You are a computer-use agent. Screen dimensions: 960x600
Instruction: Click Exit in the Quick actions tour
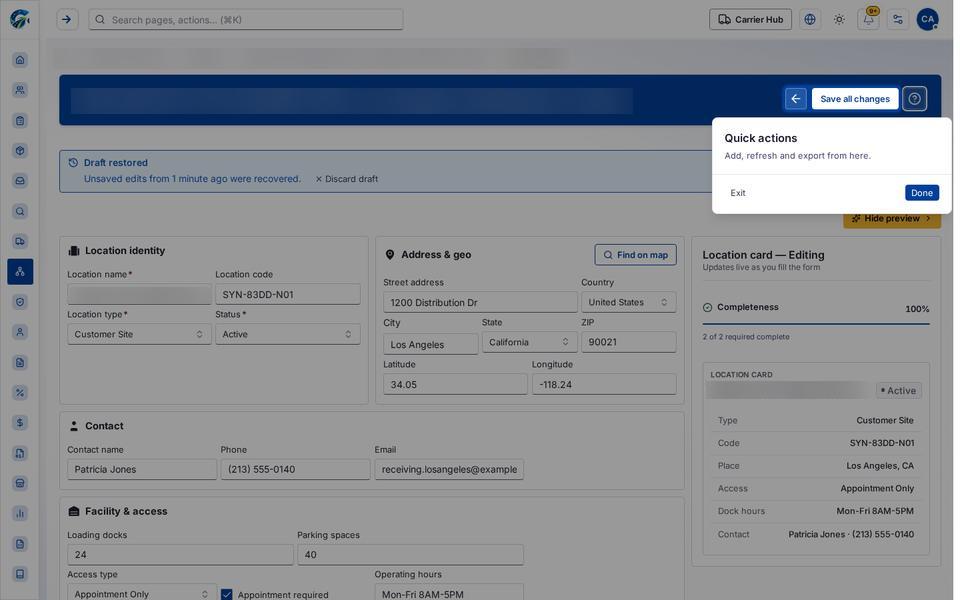click(x=738, y=193)
